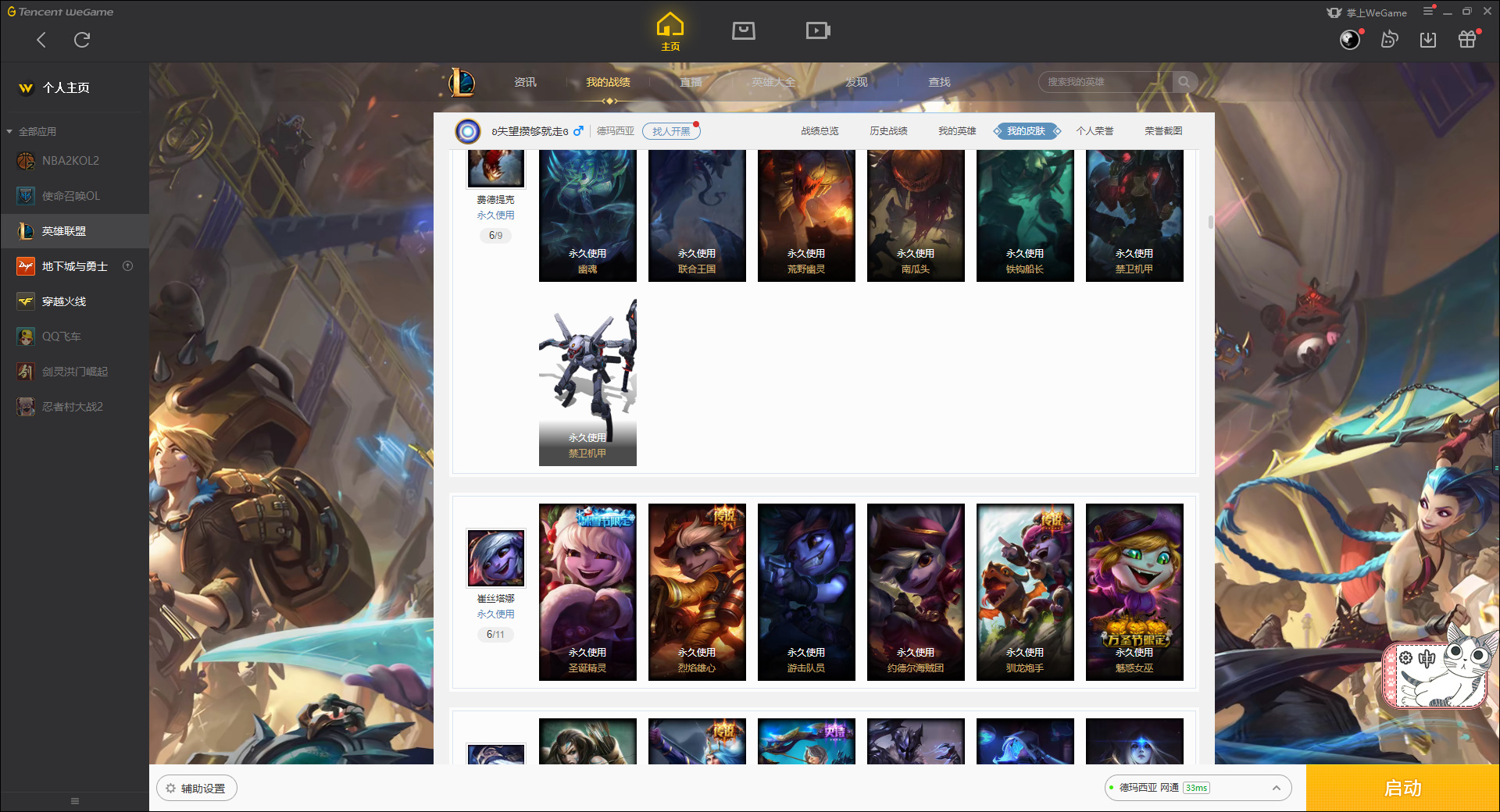
Task: Open the store shopping bag icon
Action: [x=744, y=30]
